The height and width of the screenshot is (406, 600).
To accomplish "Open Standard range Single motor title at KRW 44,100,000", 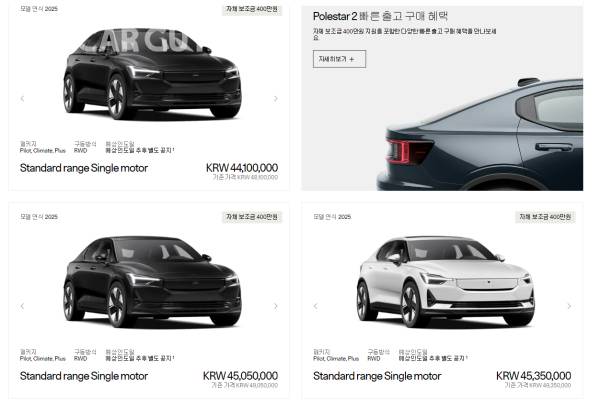I will [84, 168].
